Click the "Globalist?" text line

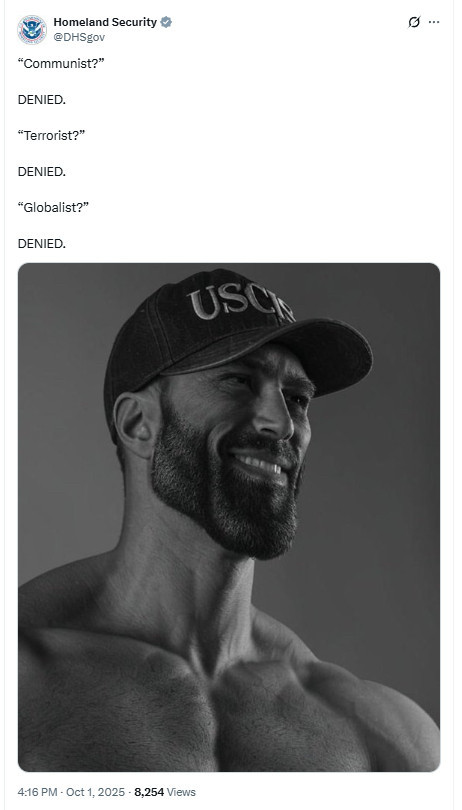[53, 207]
